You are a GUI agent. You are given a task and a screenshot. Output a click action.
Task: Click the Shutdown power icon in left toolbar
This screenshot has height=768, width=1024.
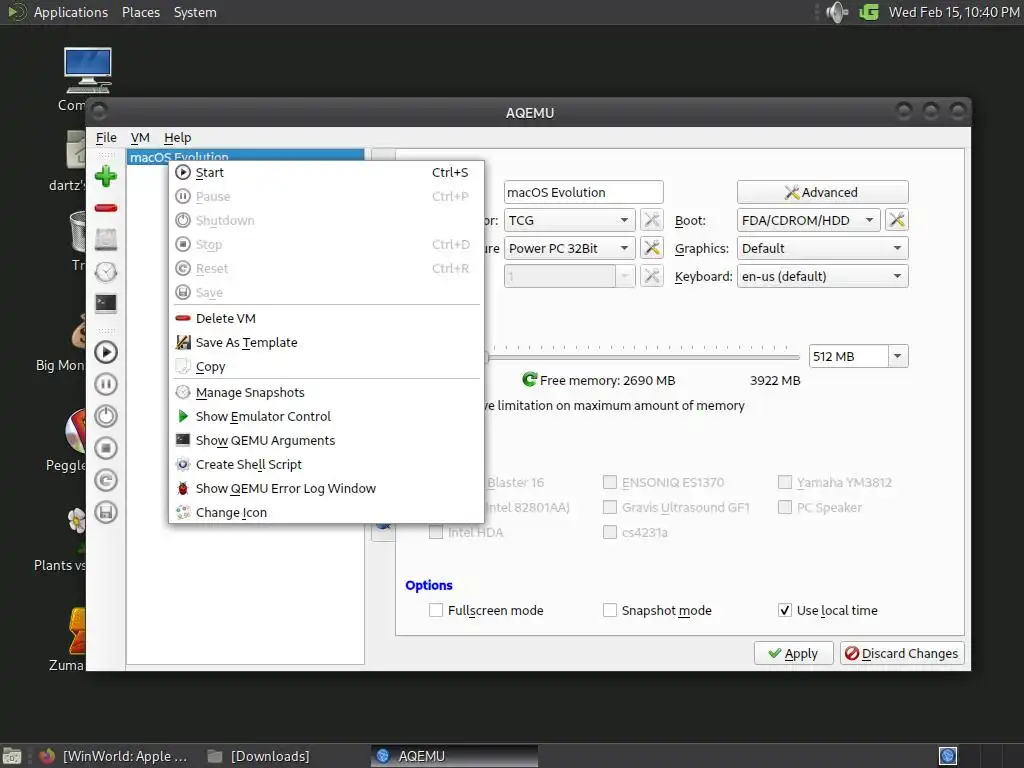(106, 416)
